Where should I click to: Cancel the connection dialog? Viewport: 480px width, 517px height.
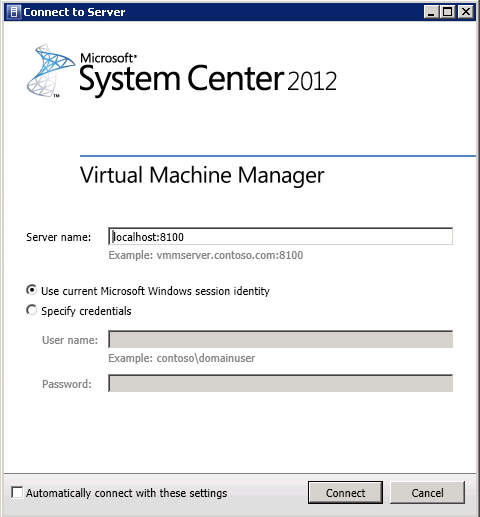427,492
